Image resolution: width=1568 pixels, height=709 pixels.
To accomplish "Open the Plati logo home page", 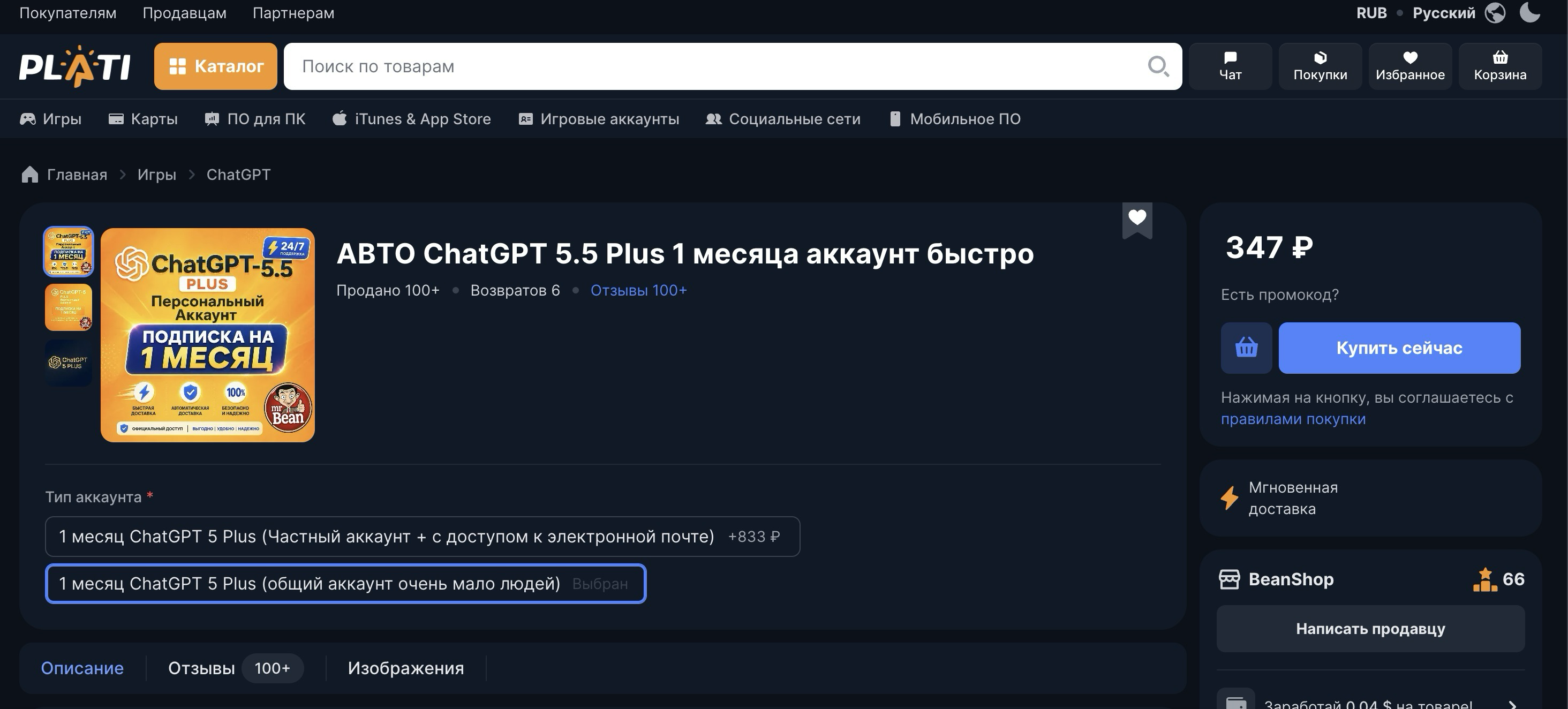I will [x=75, y=66].
